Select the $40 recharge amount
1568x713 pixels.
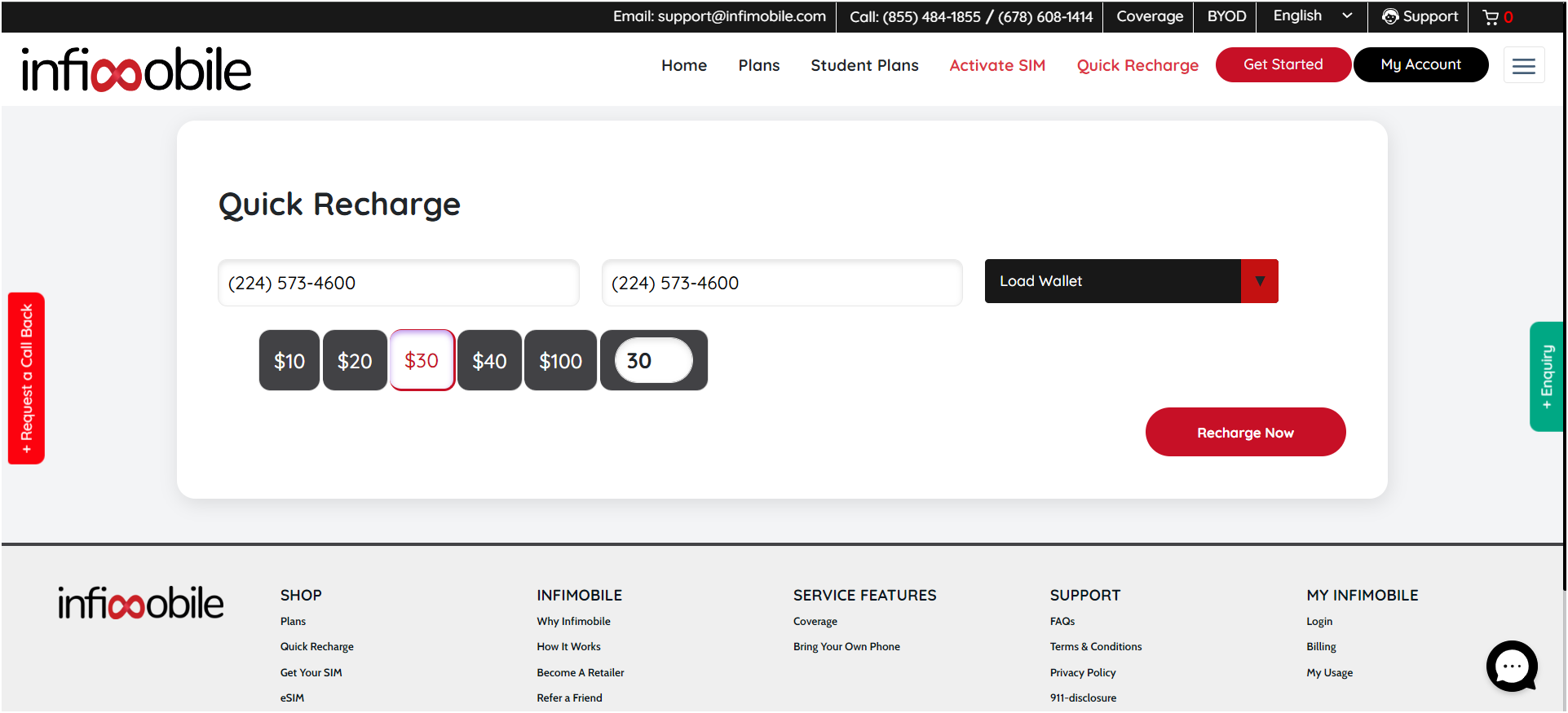[x=489, y=360]
